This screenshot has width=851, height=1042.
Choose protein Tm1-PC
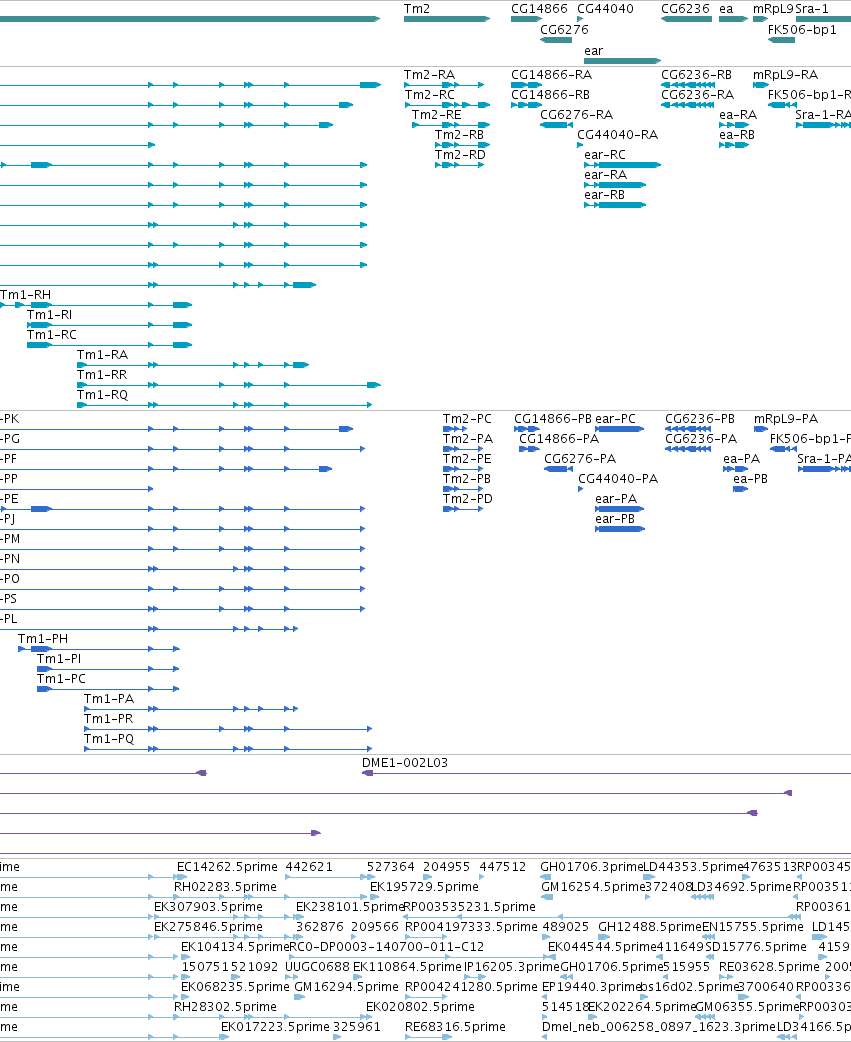[x=61, y=678]
